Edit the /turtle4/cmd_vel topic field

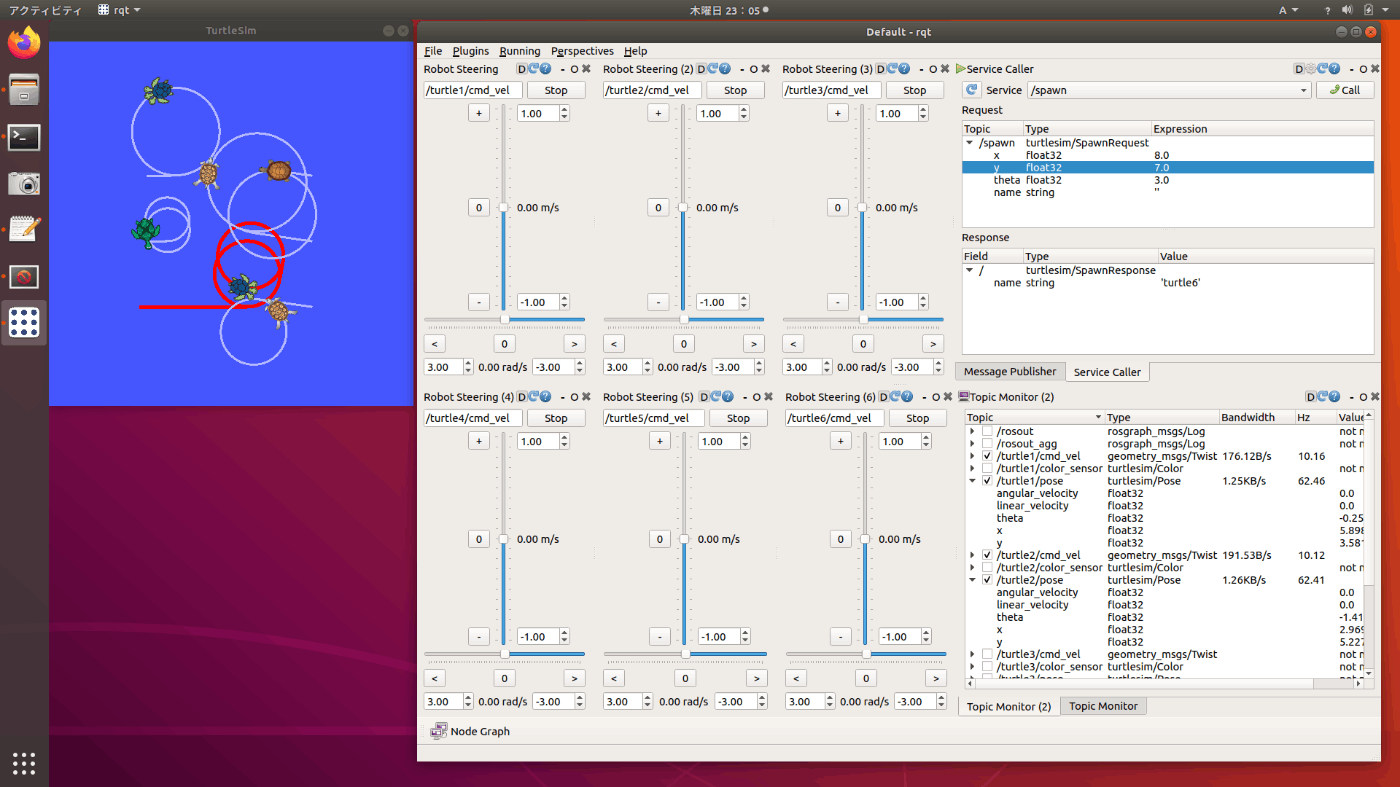pyautogui.click(x=473, y=418)
